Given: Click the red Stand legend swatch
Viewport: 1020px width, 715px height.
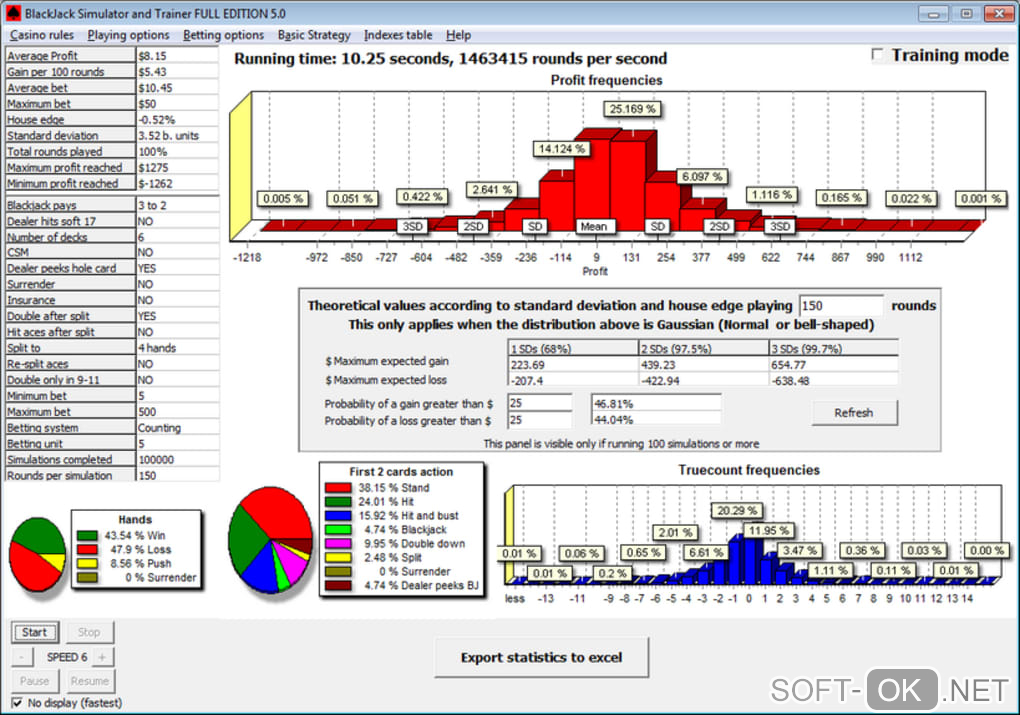Looking at the screenshot, I should [338, 487].
